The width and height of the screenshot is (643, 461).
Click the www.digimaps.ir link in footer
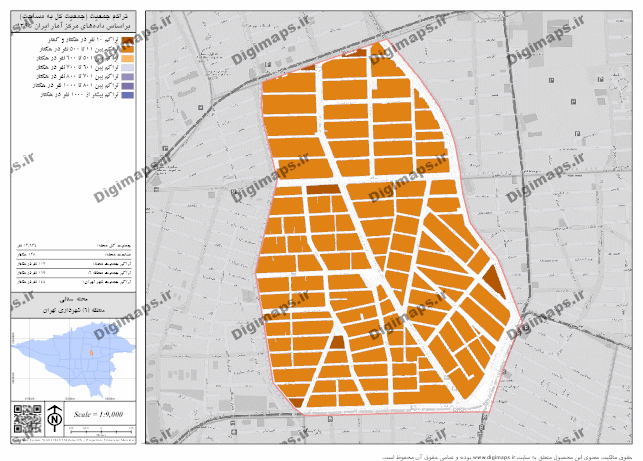(x=495, y=457)
